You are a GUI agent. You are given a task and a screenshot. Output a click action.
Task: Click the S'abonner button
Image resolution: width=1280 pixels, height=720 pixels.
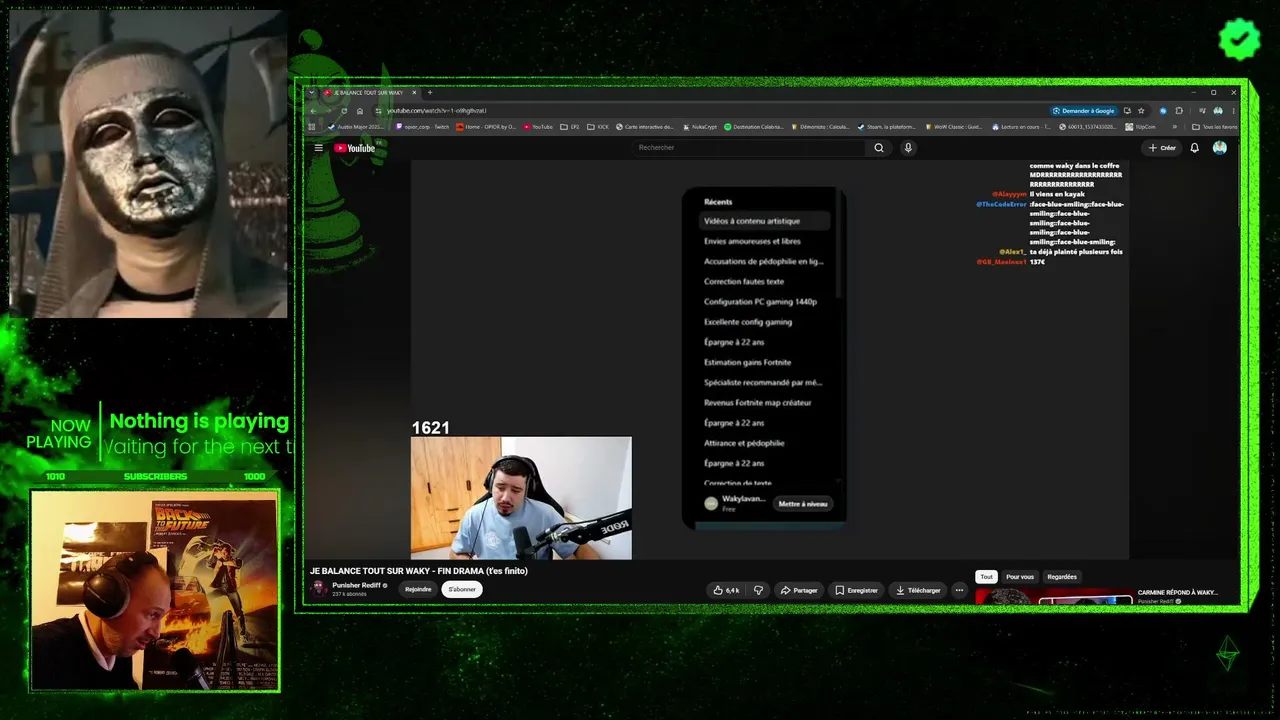click(x=462, y=590)
